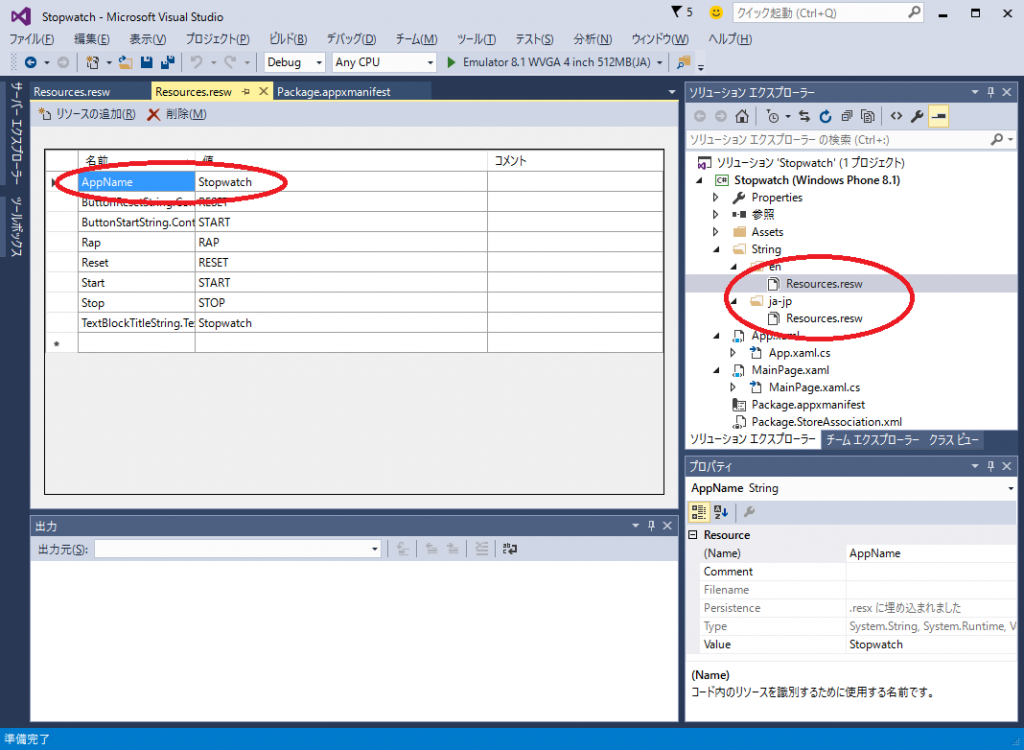Screen dimensions: 1024x750
Task: Click the Save All toolbar icon
Action: (168, 62)
